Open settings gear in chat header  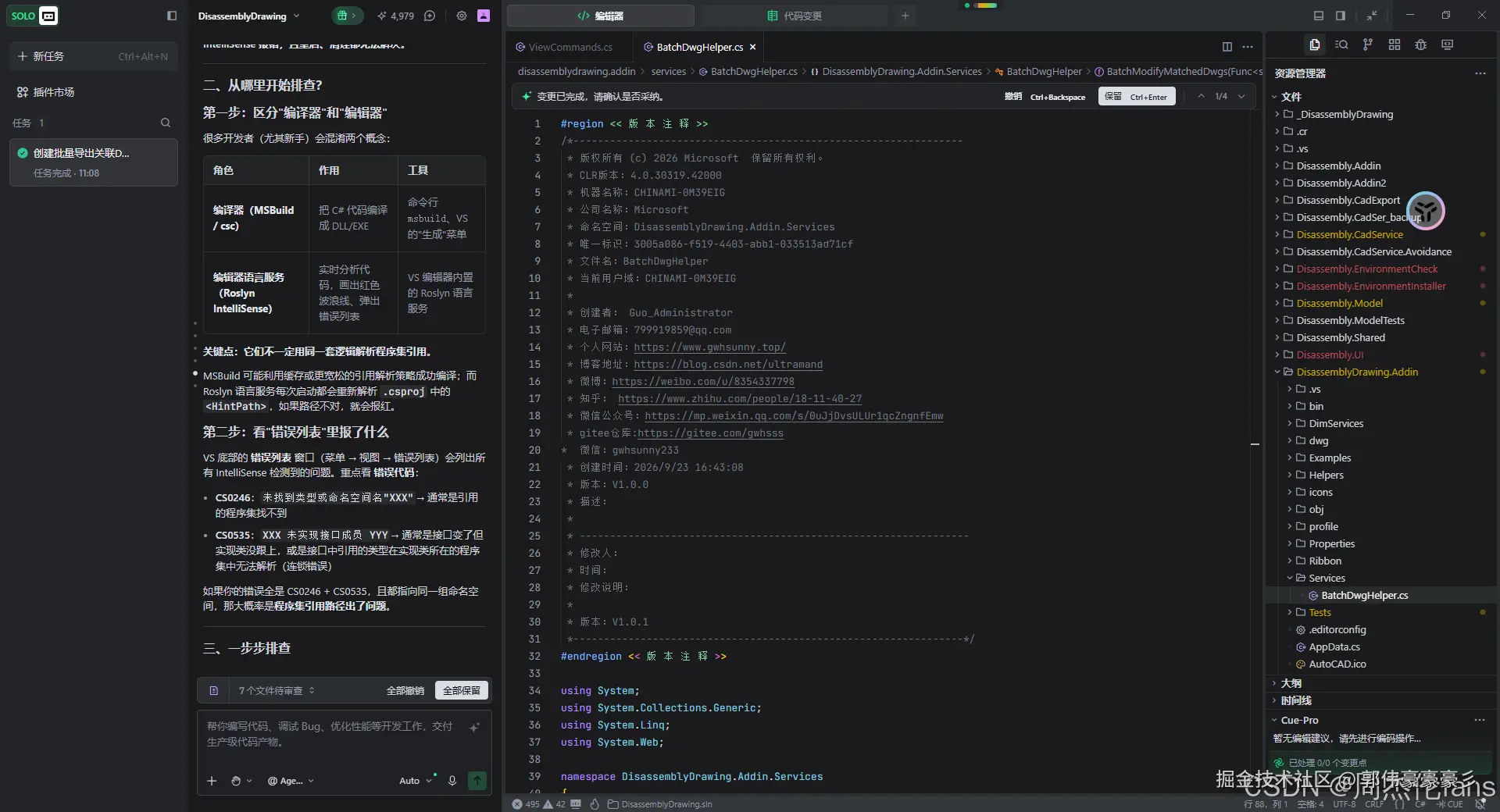462,16
